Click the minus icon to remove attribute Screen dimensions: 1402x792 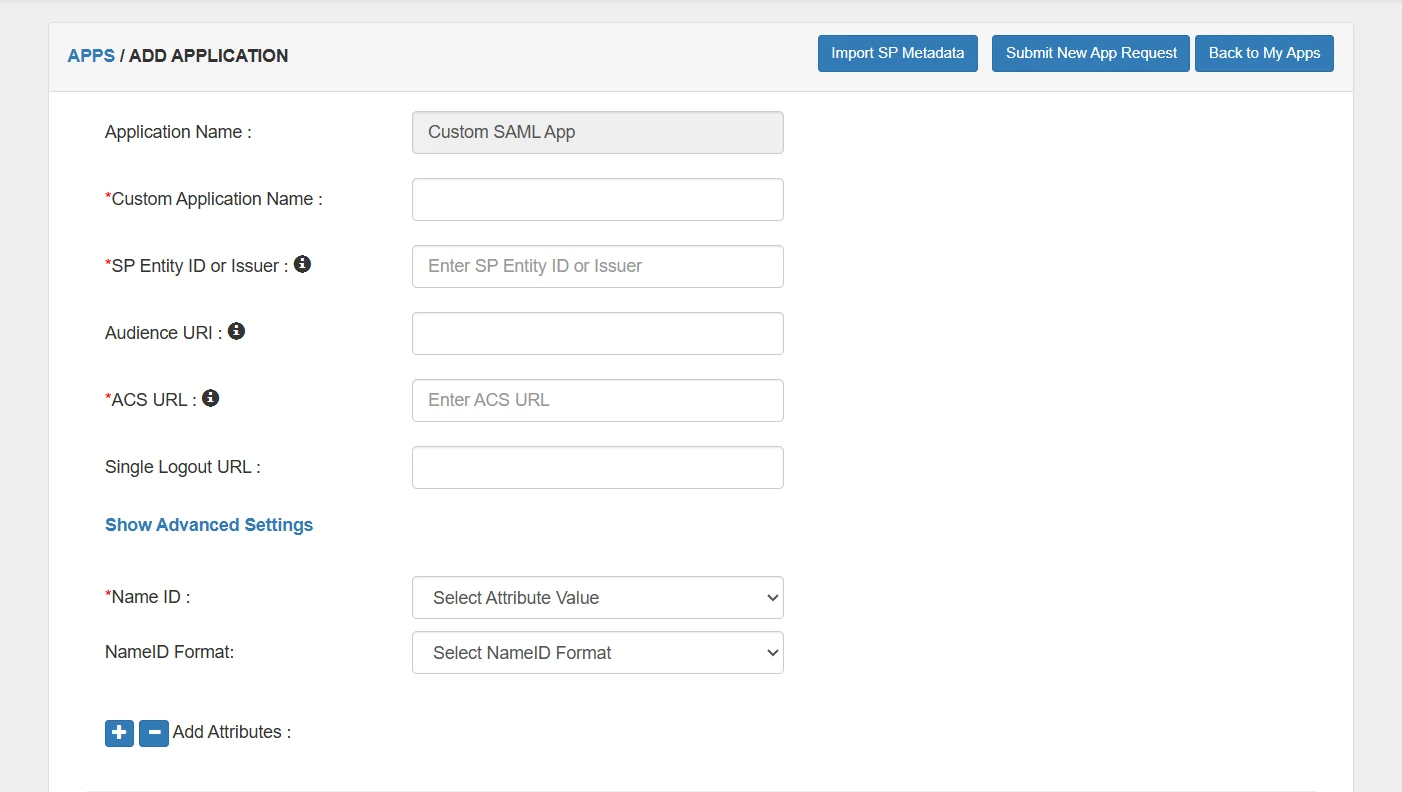pos(153,733)
